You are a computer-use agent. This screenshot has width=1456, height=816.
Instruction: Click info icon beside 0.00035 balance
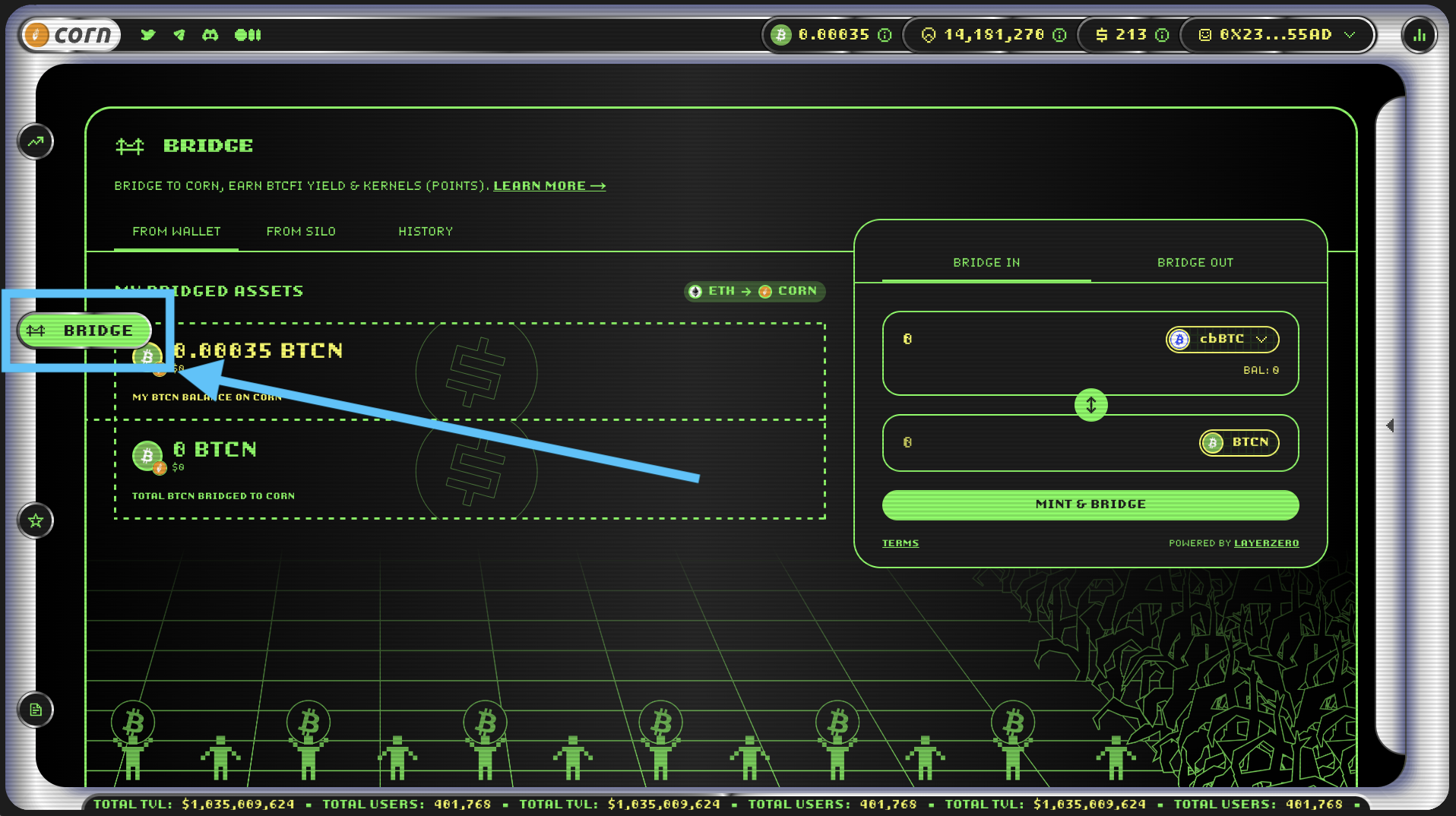click(x=885, y=35)
